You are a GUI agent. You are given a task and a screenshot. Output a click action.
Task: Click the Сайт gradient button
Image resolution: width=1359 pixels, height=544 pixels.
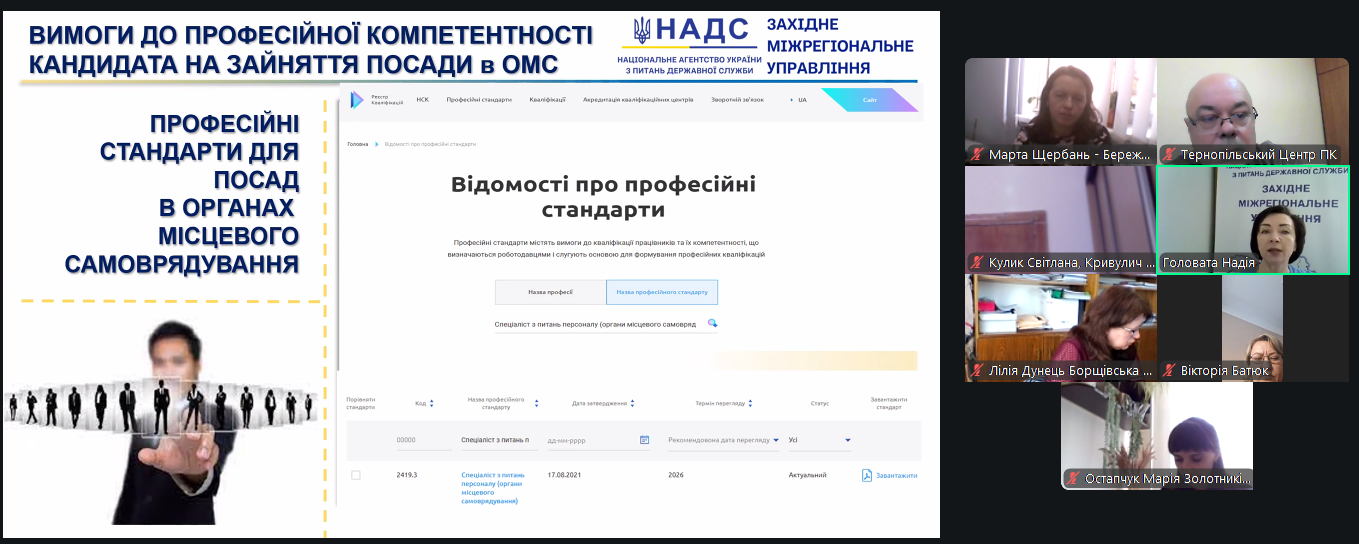(868, 100)
